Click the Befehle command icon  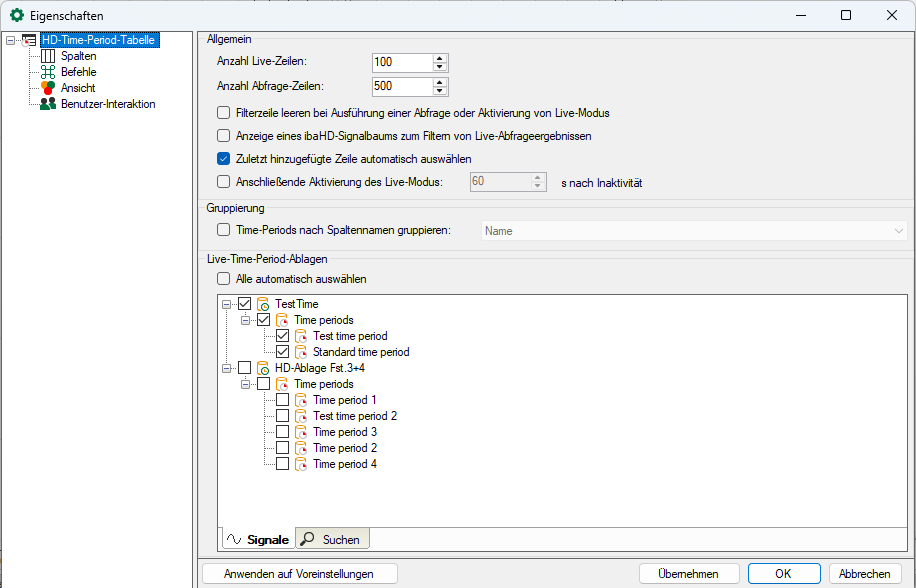[47, 72]
